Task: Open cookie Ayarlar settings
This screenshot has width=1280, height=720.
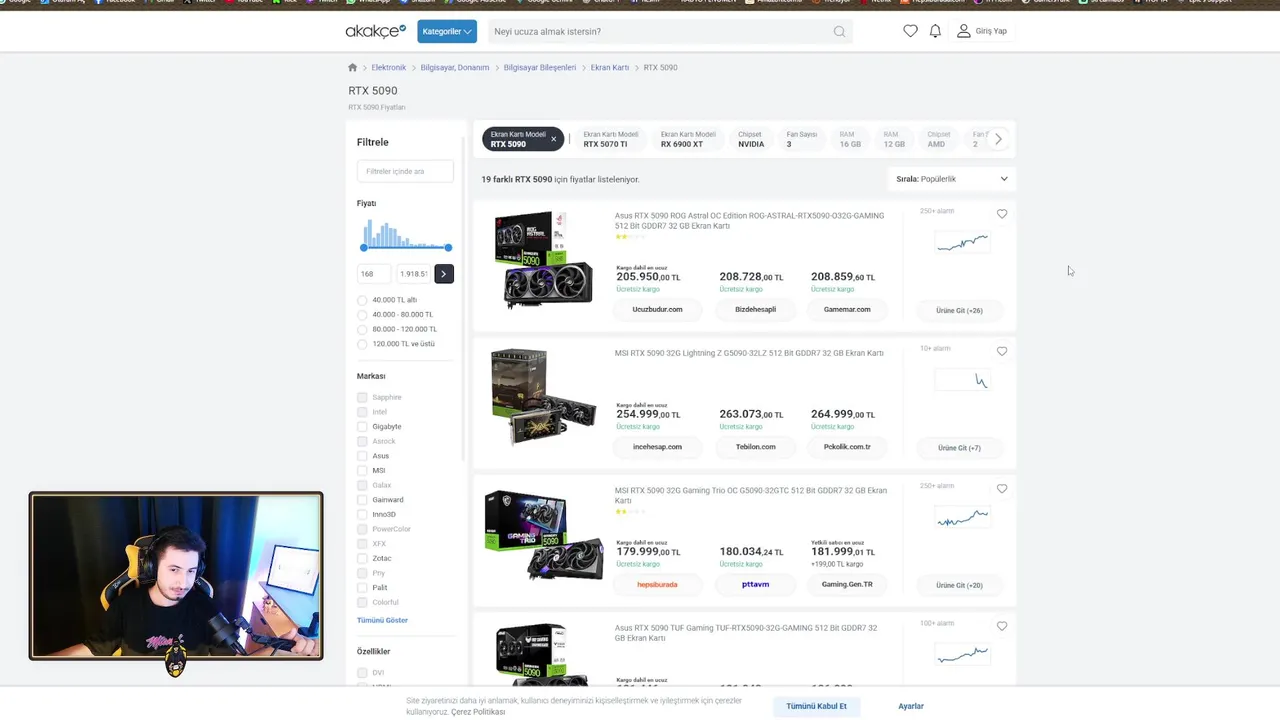Action: [911, 706]
